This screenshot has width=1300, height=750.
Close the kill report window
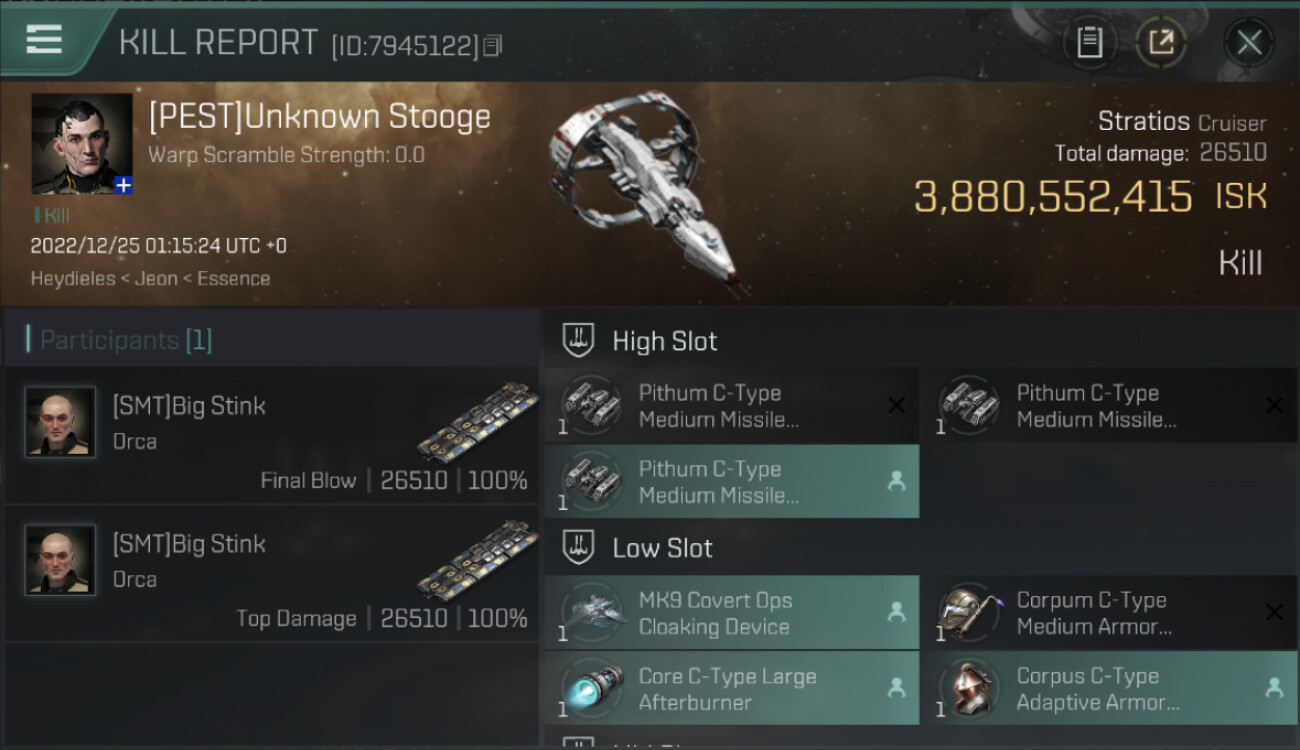[x=1249, y=42]
